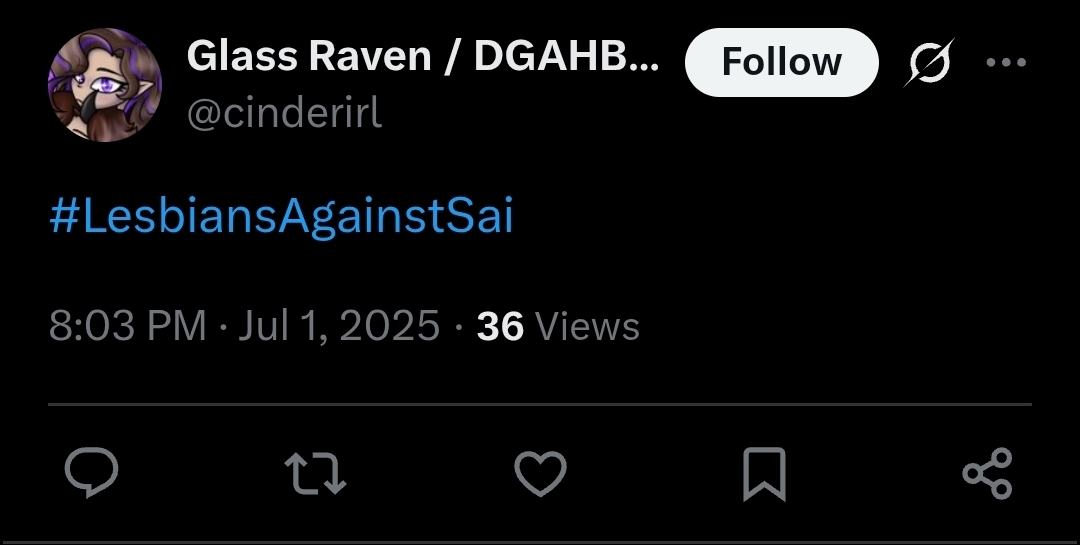Viewport: 1080px width, 545px height.
Task: View the Glass Raven profile avatar
Action: coord(105,85)
